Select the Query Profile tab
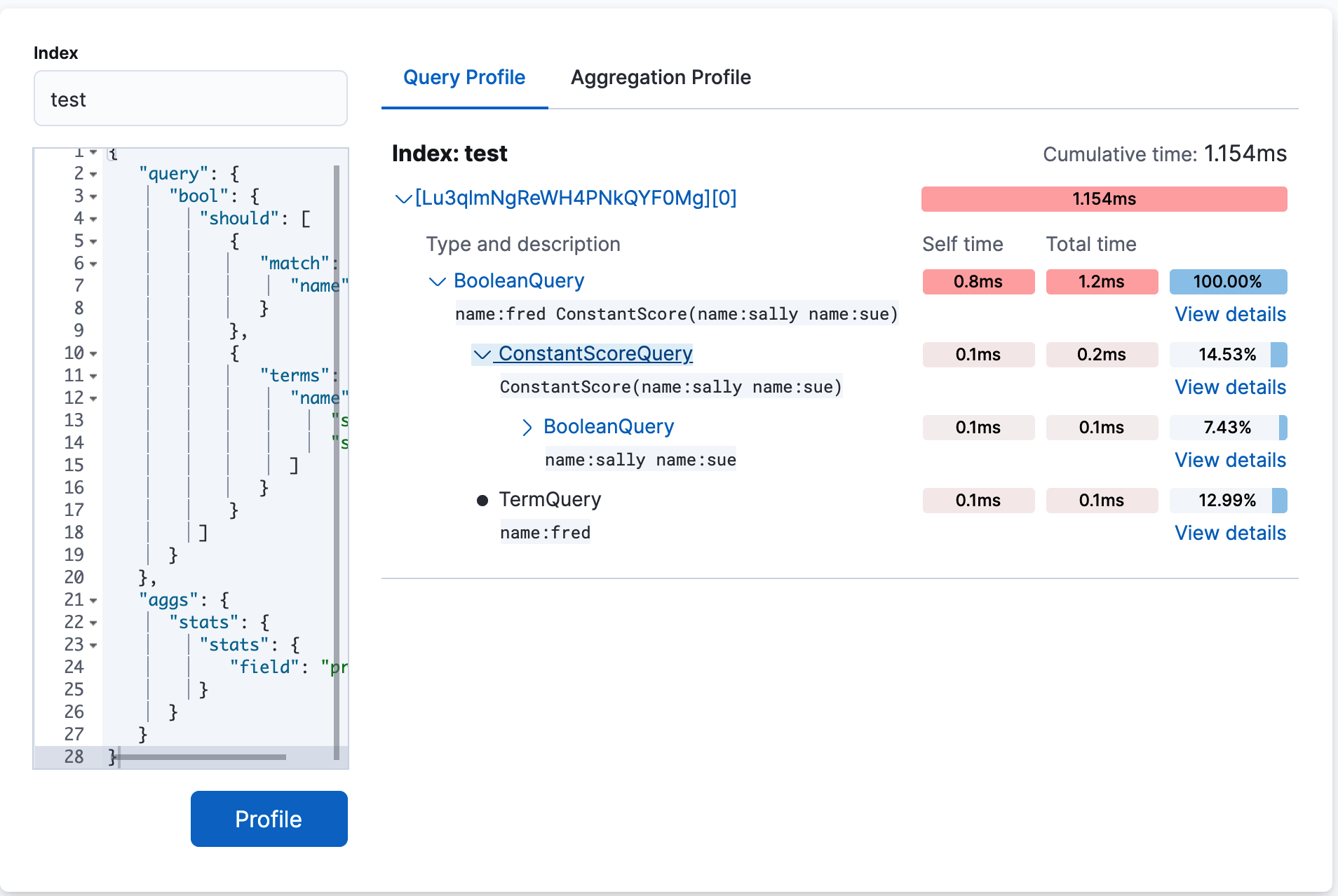Screen dimensions: 1338x896 pyautogui.click(x=464, y=78)
